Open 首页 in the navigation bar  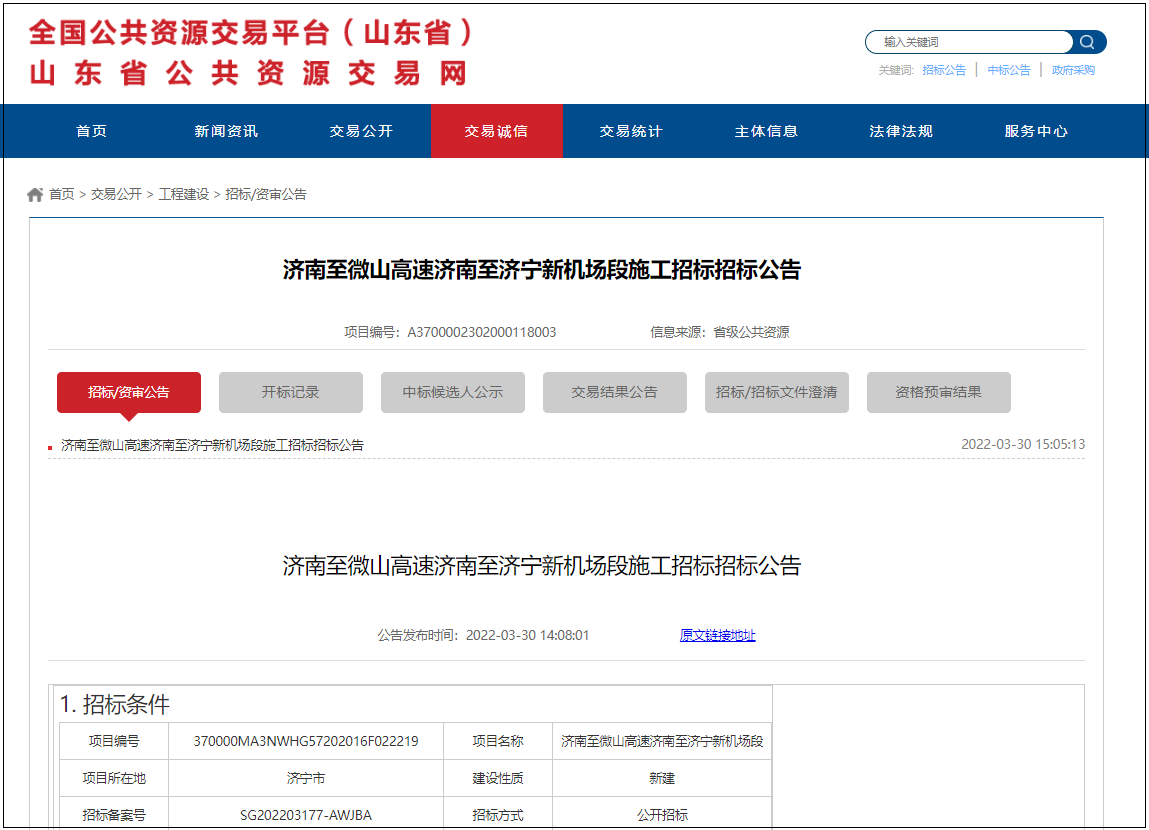coord(91,131)
